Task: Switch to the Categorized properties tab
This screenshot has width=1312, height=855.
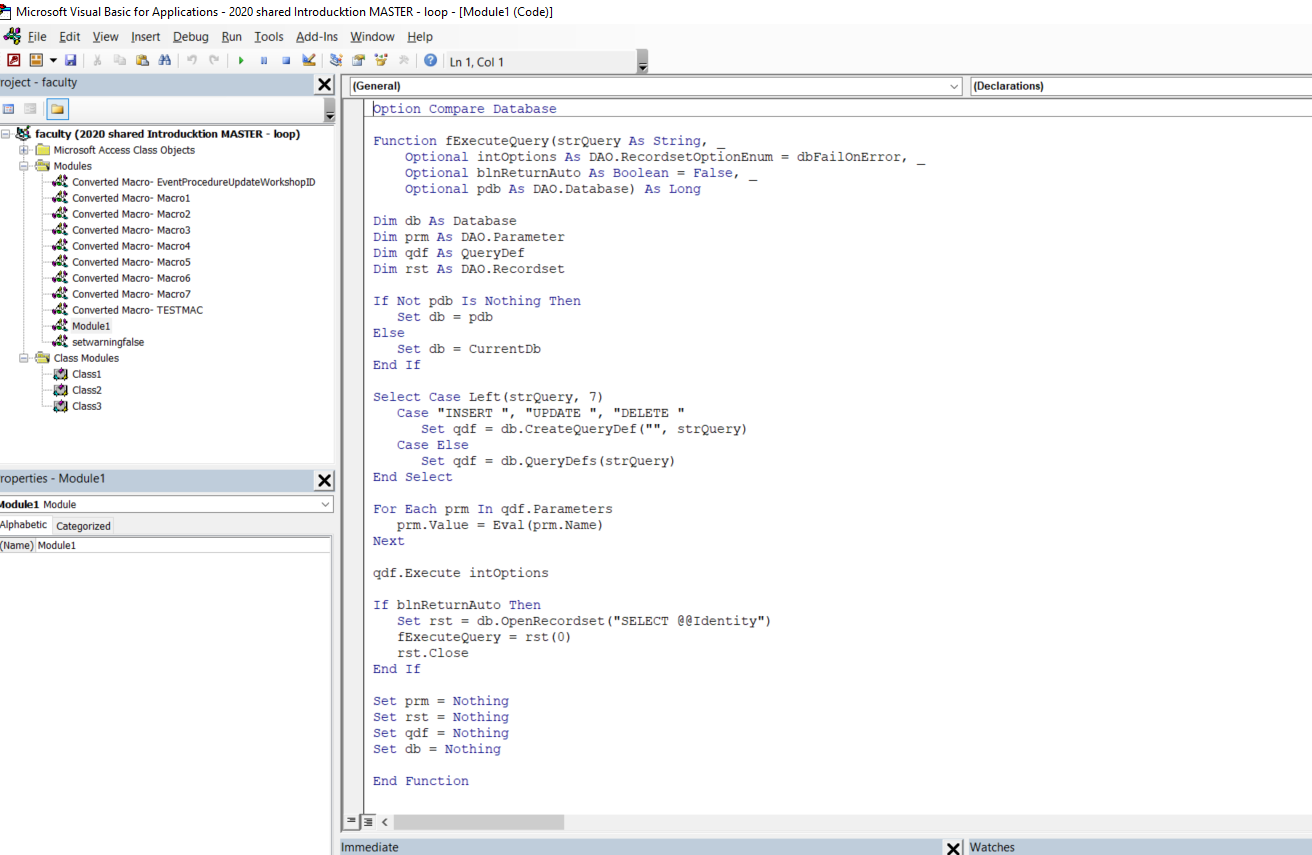Action: pos(83,526)
